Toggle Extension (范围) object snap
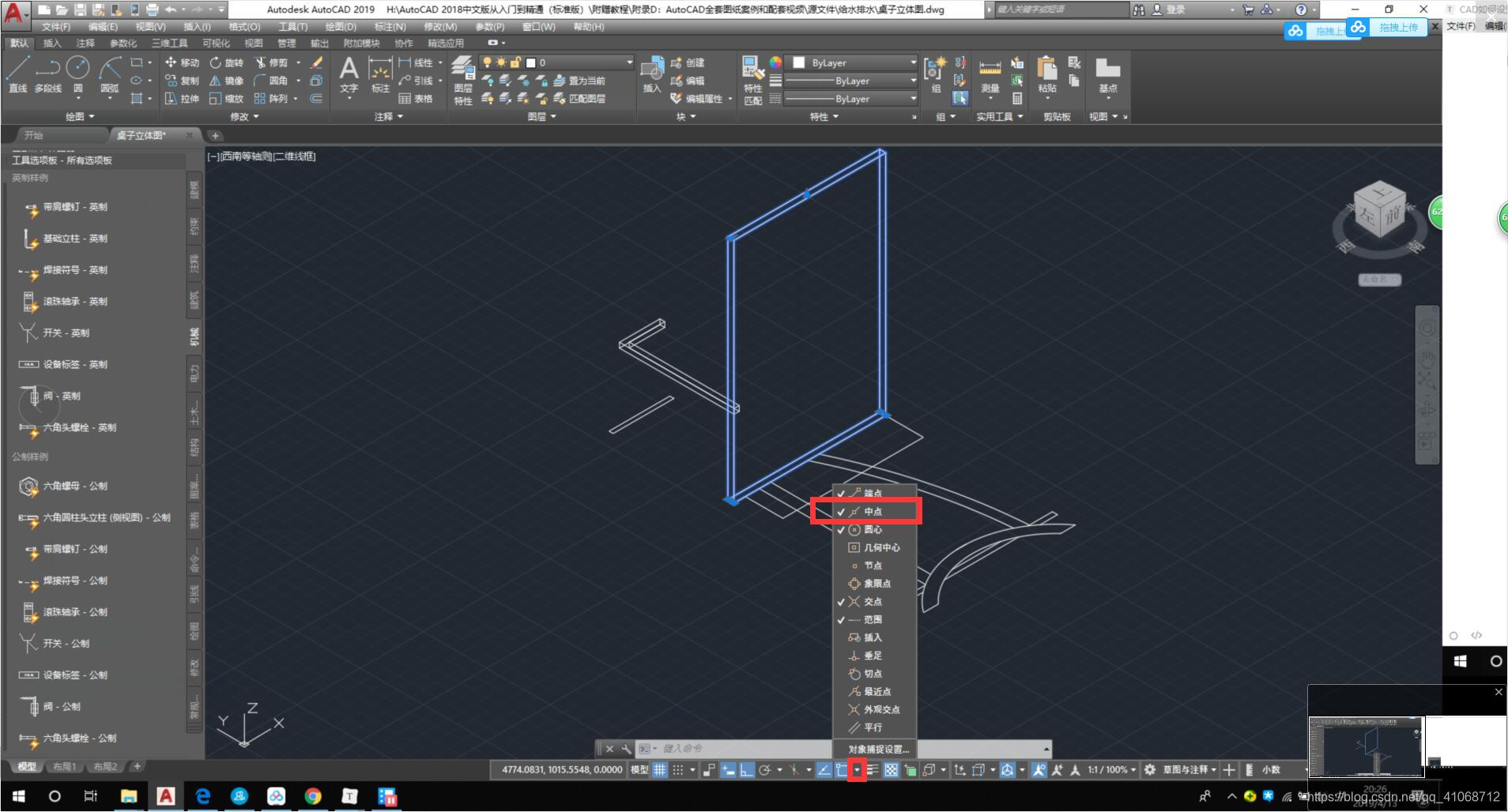Viewport: 1508px width, 812px height. [x=875, y=619]
